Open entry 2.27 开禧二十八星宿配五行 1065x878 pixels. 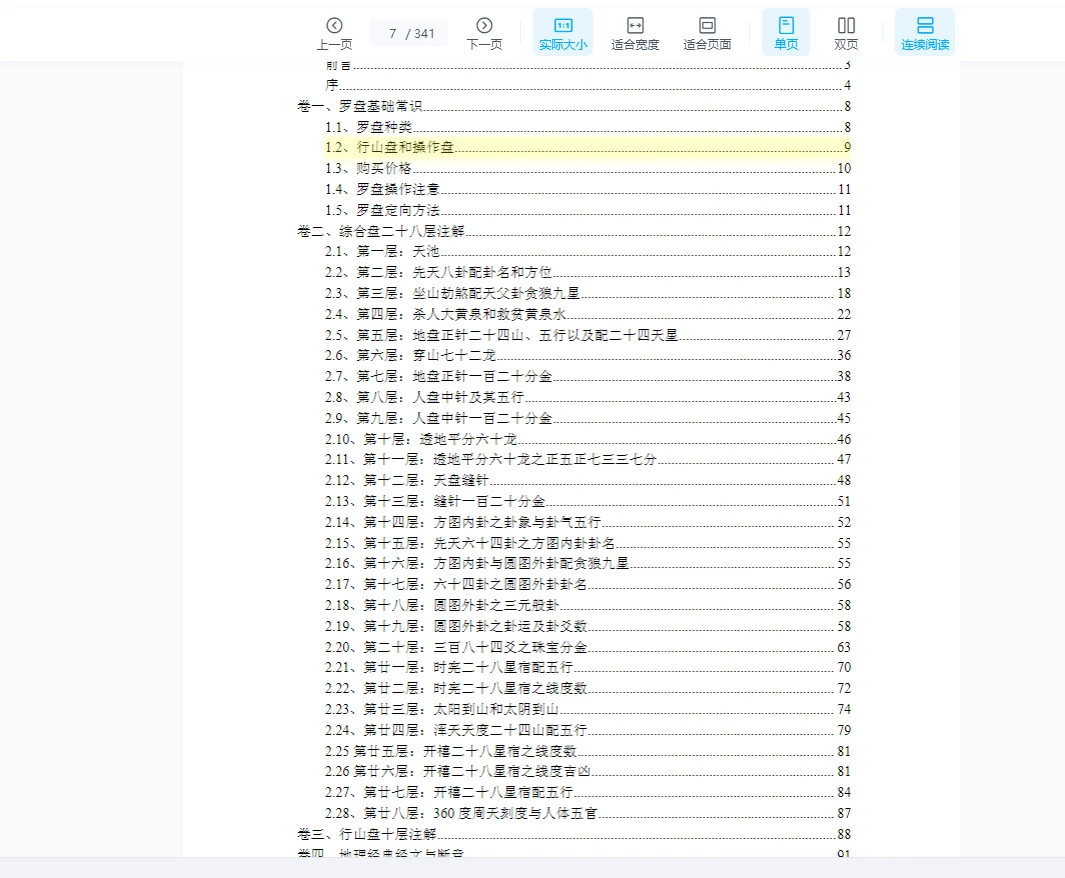588,792
